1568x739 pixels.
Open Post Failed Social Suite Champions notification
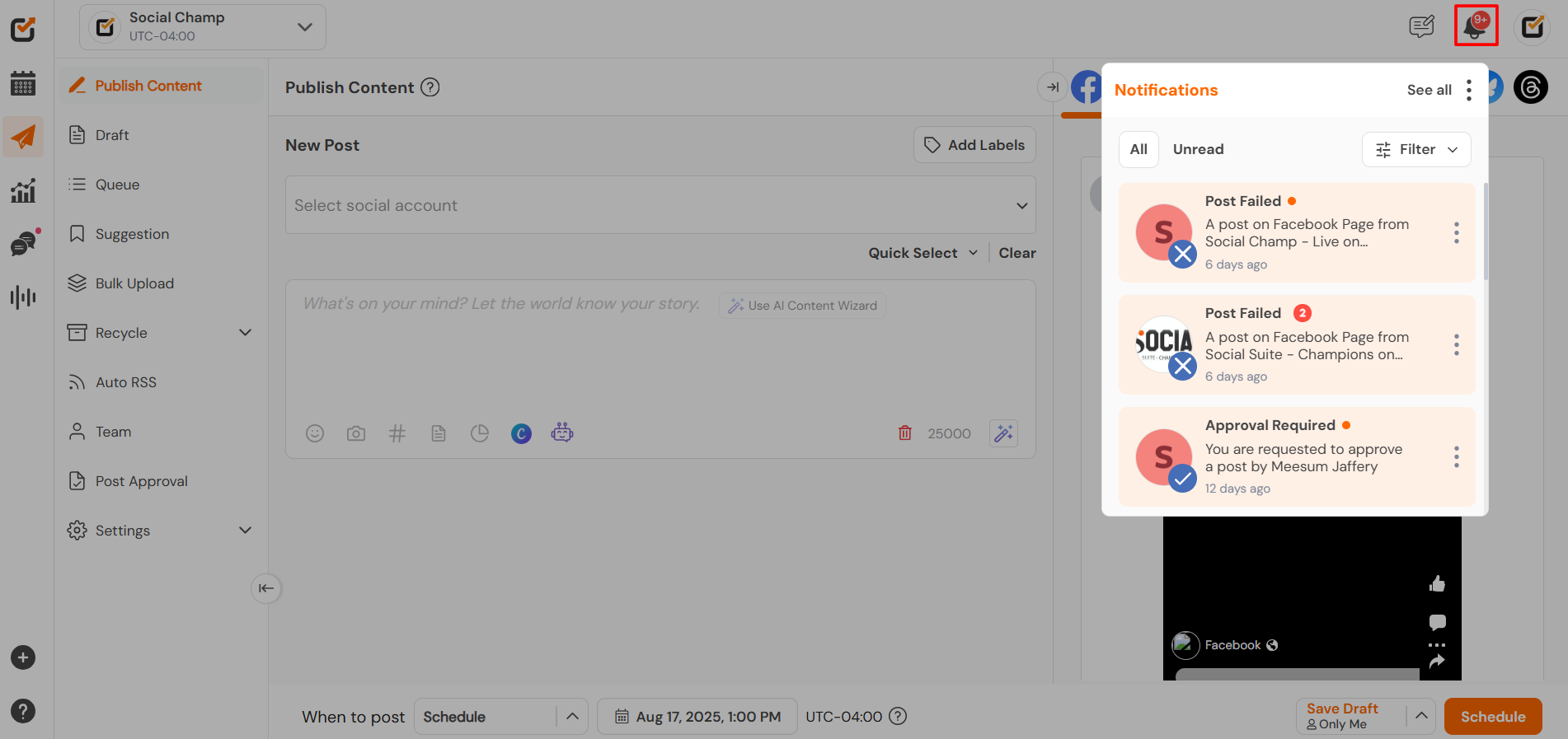1297,345
